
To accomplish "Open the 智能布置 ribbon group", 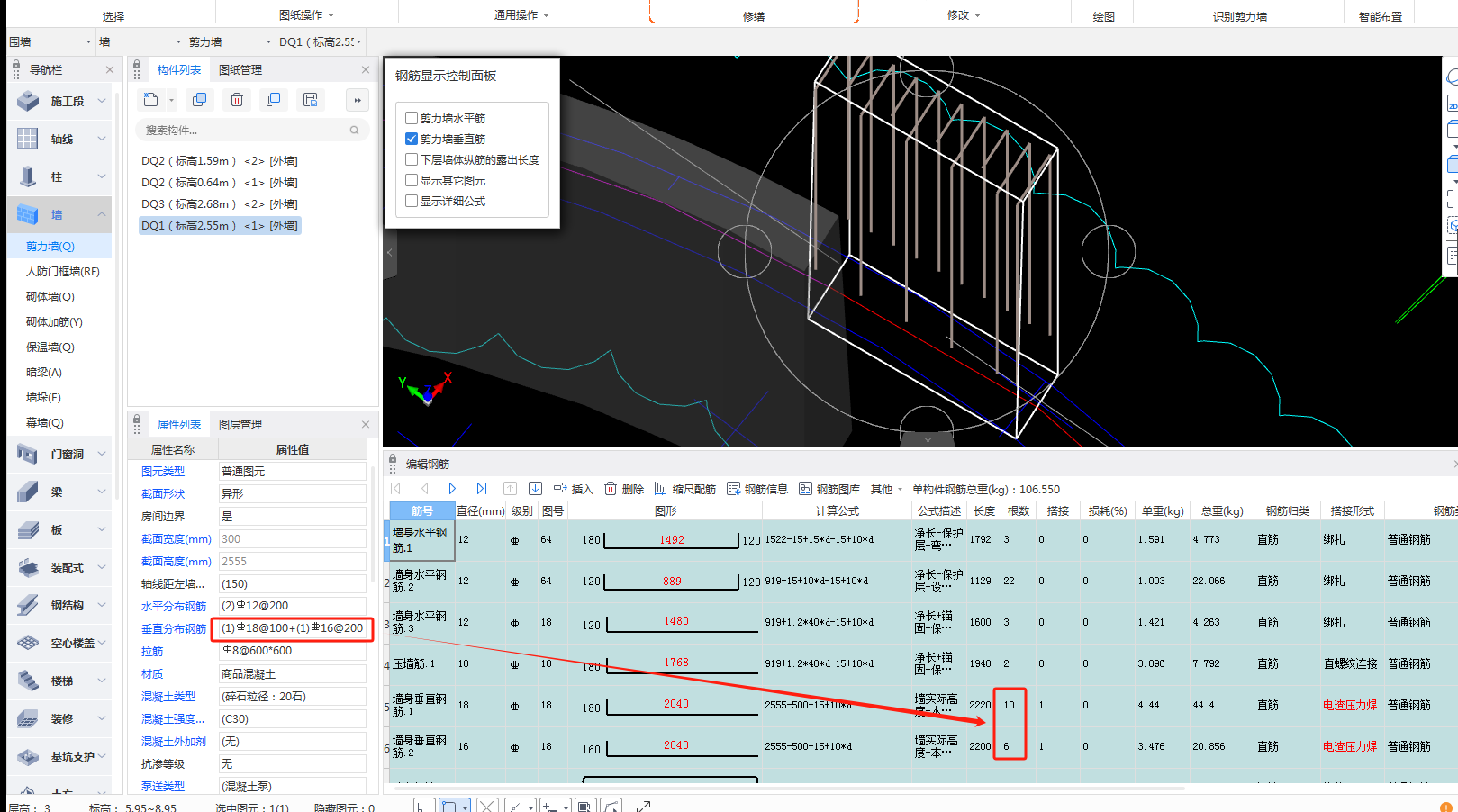I will click(x=1381, y=16).
